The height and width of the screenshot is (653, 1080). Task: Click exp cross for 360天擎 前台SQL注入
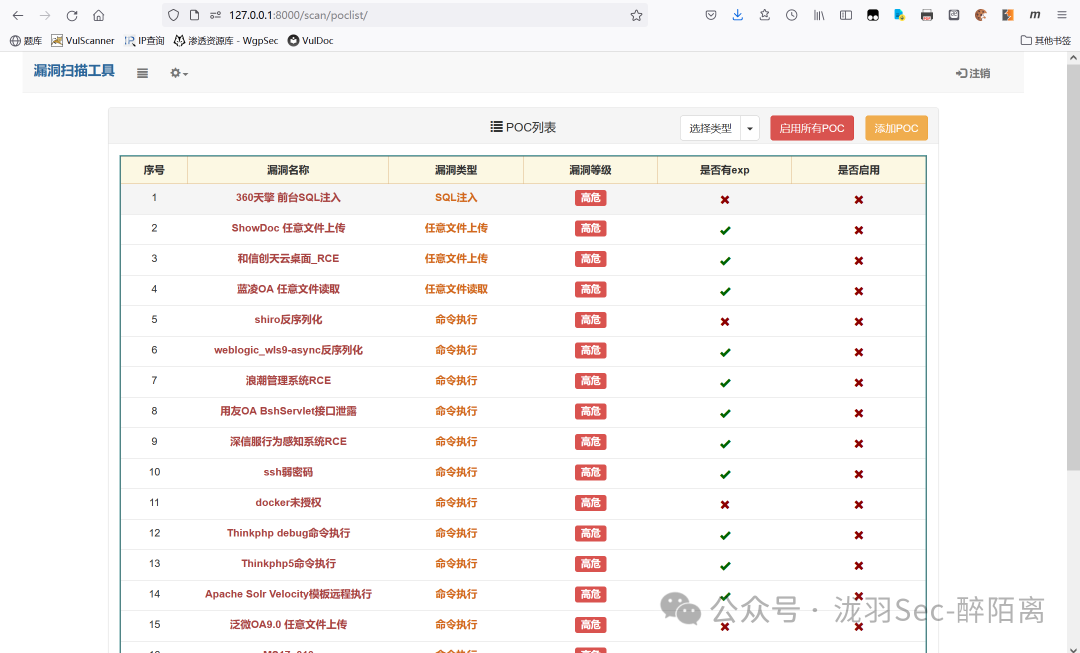(x=725, y=200)
